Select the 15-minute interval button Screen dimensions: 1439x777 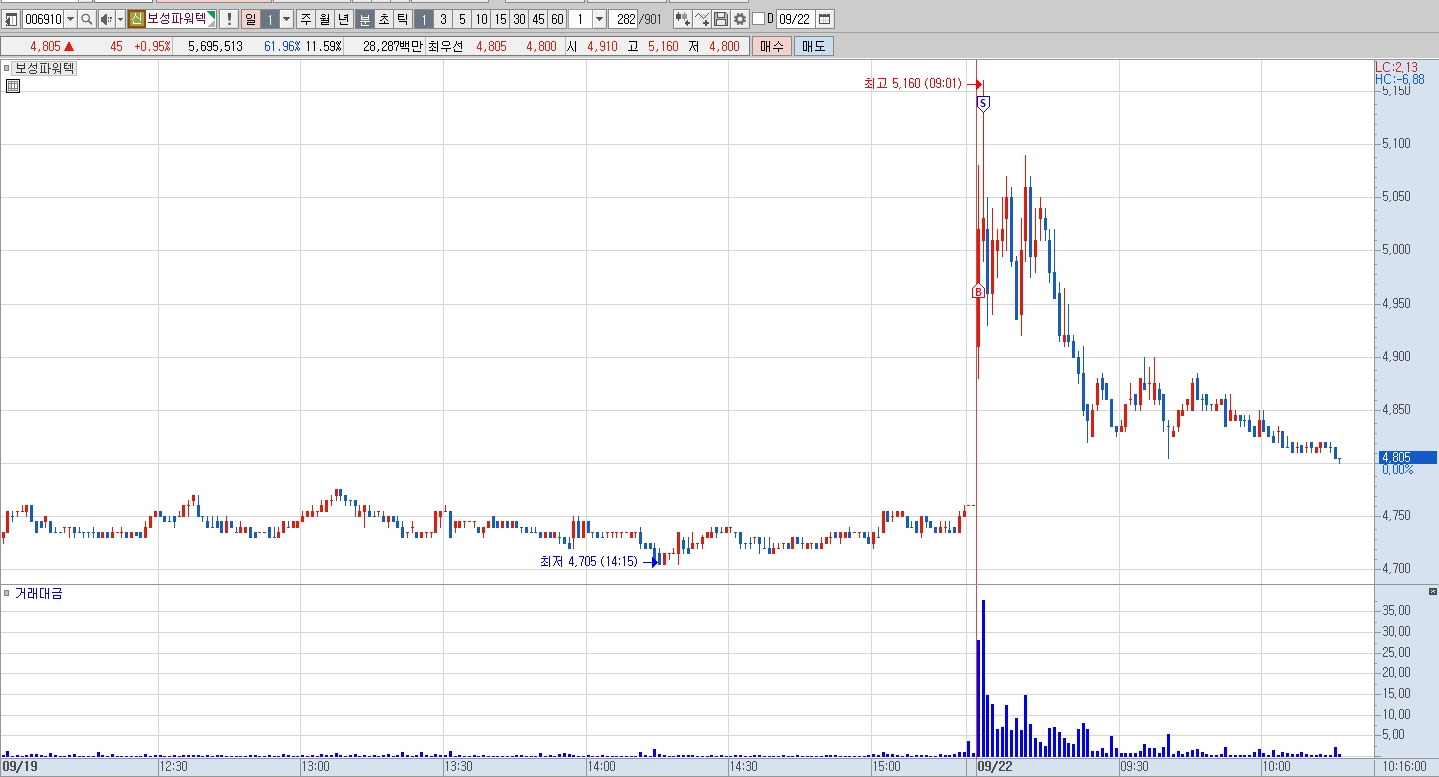[x=500, y=19]
